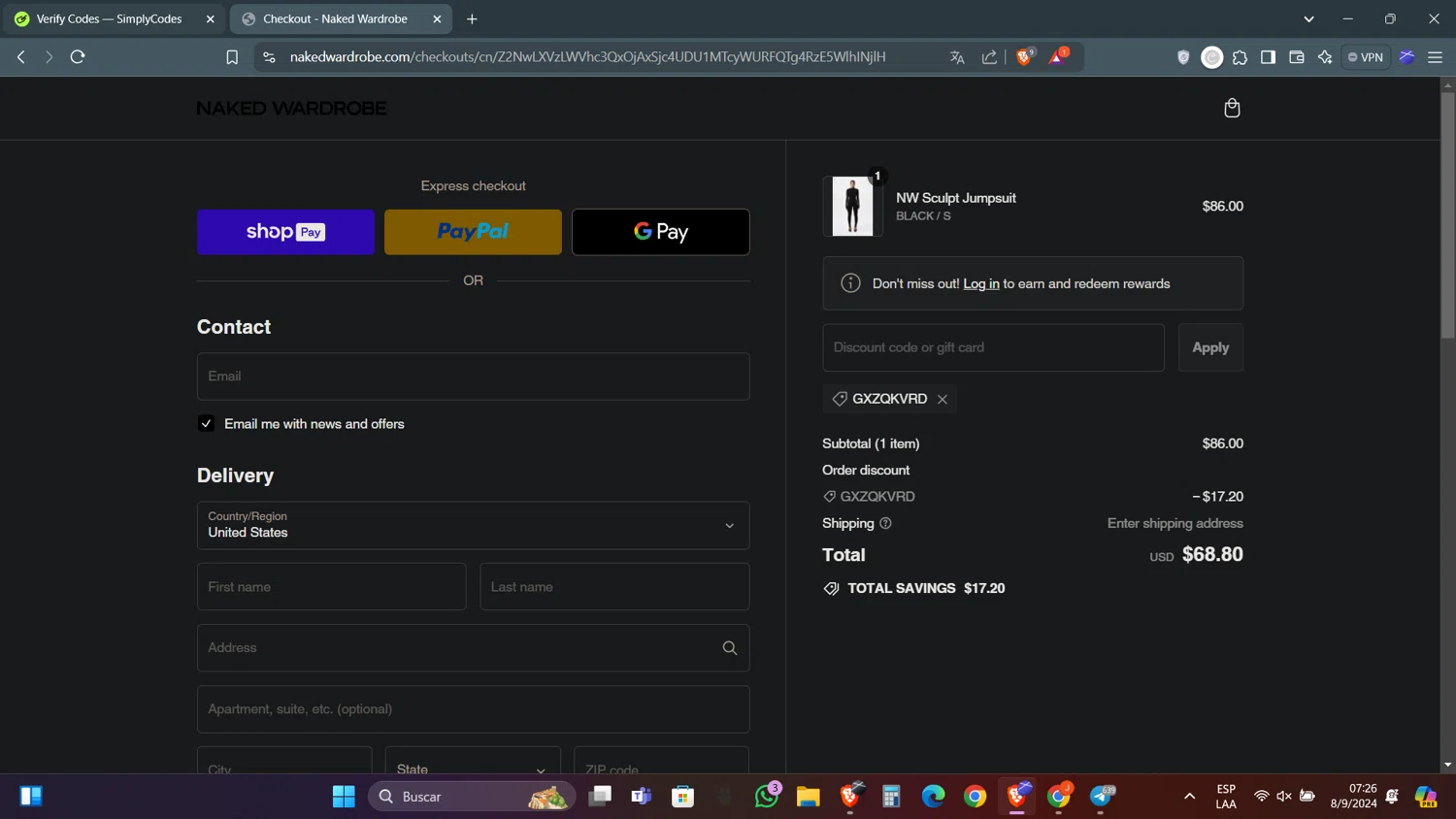Expand the Country/Region dropdown
Image resolution: width=1456 pixels, height=819 pixels.
pos(473,525)
